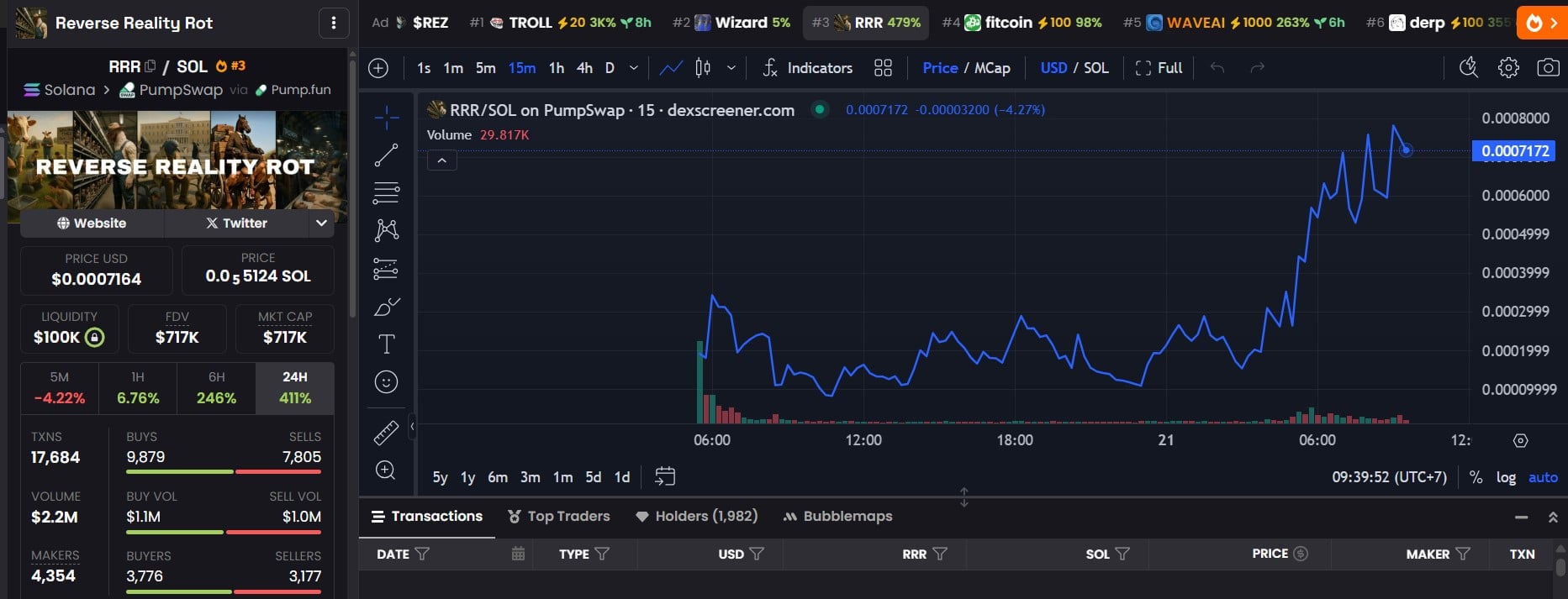Open the token Website link

(92, 223)
